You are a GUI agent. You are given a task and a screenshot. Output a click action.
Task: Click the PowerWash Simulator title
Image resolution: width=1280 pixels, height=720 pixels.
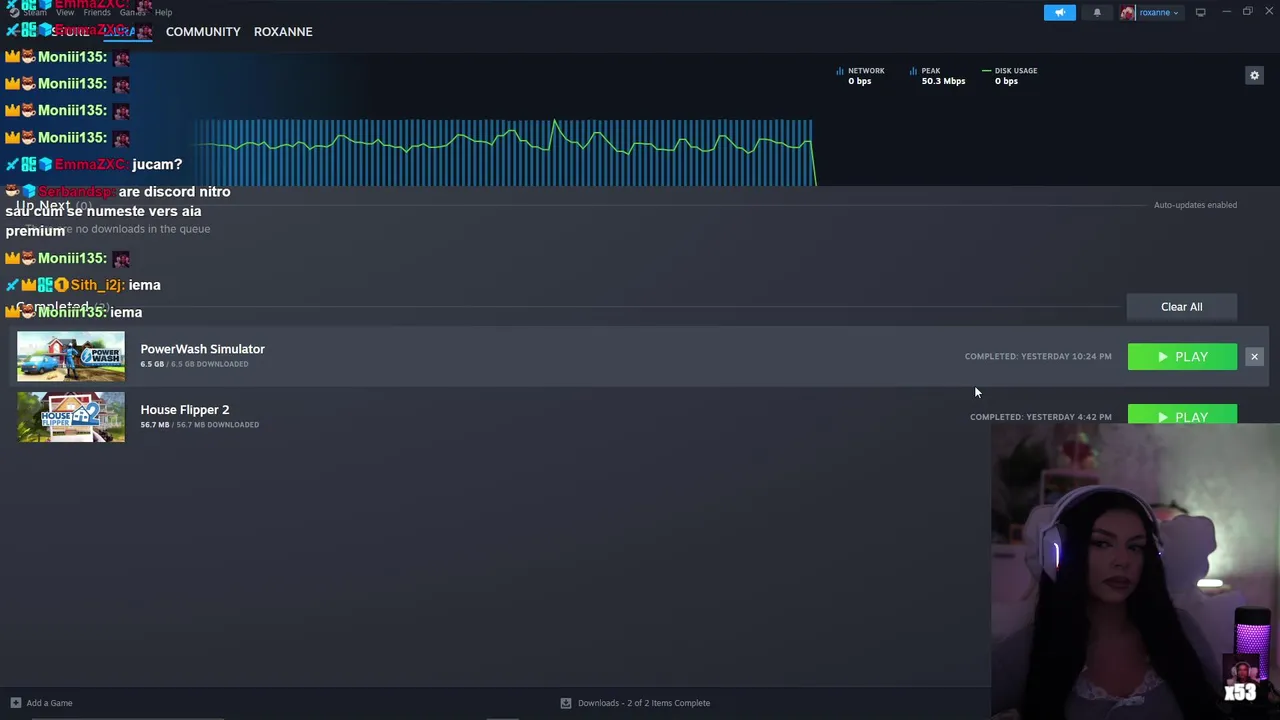pos(202,349)
